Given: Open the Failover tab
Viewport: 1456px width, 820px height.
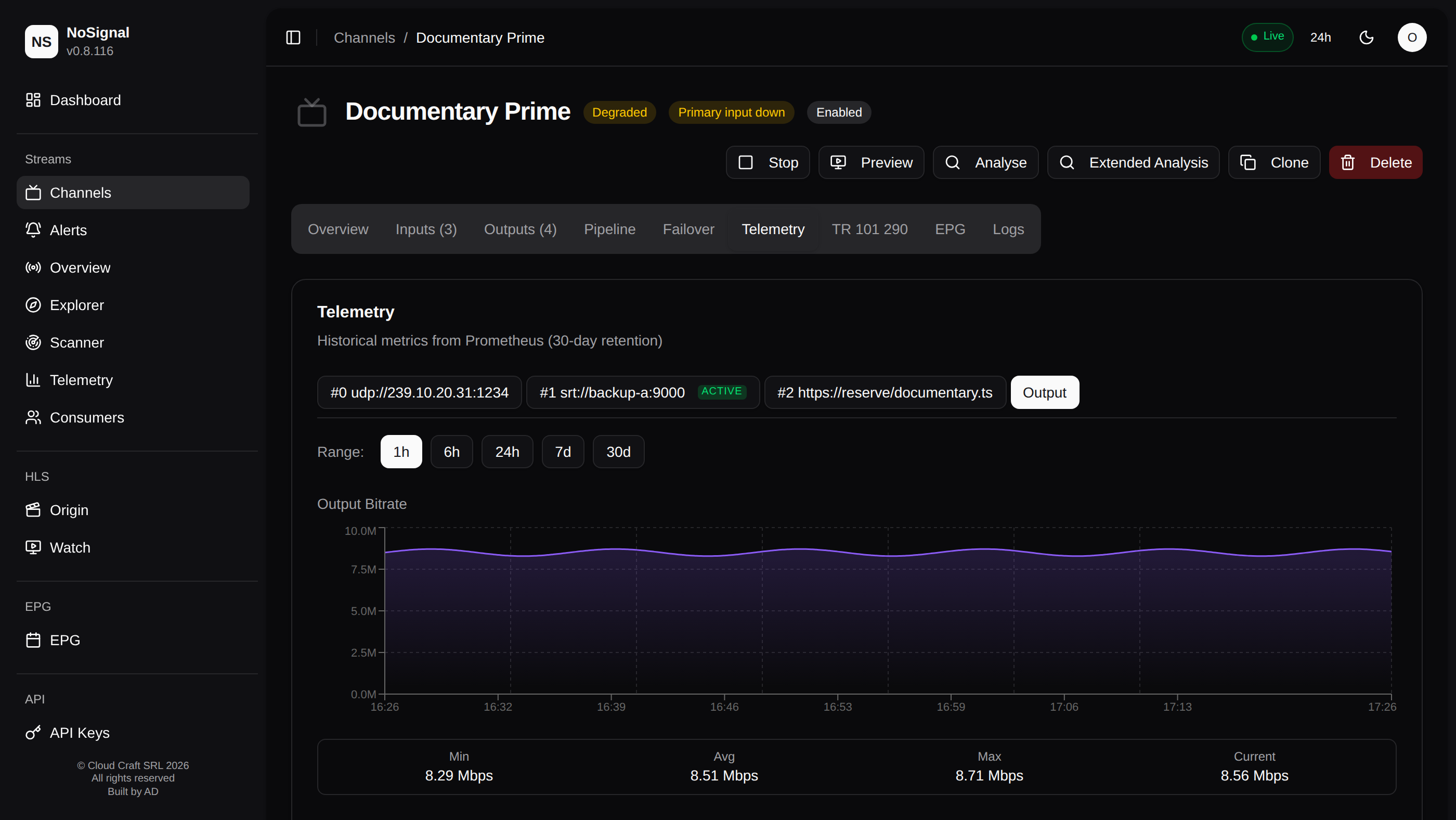Looking at the screenshot, I should (688, 229).
